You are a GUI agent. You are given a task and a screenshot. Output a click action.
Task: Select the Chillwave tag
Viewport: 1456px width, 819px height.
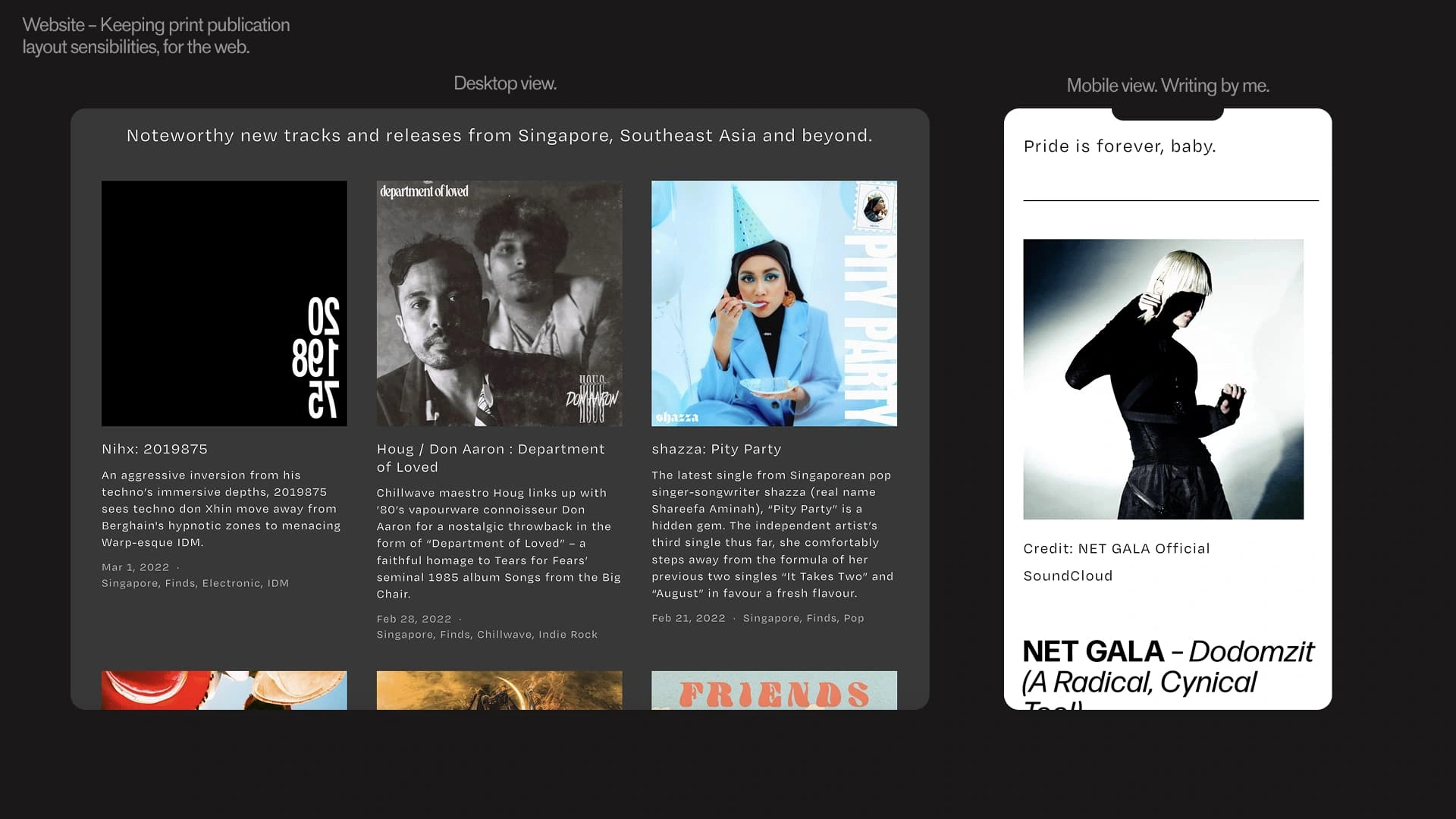pos(504,635)
